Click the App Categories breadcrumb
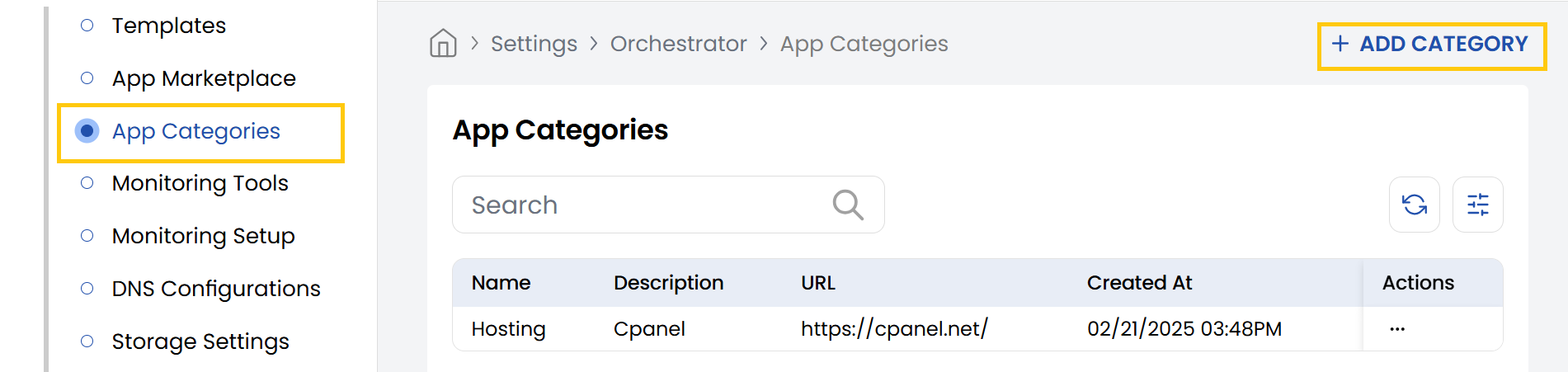 pyautogui.click(x=864, y=44)
